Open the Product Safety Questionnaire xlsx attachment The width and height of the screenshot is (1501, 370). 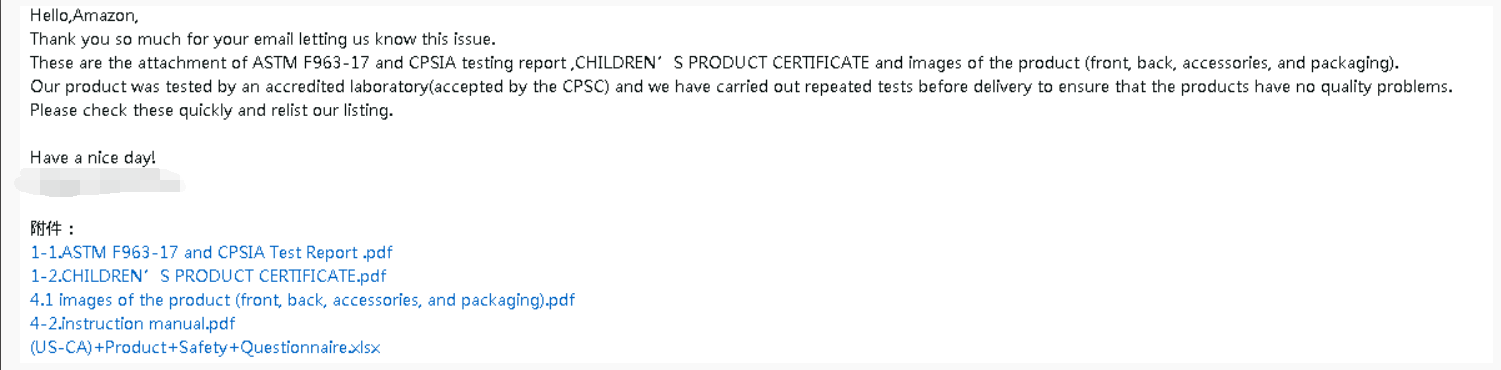(205, 348)
